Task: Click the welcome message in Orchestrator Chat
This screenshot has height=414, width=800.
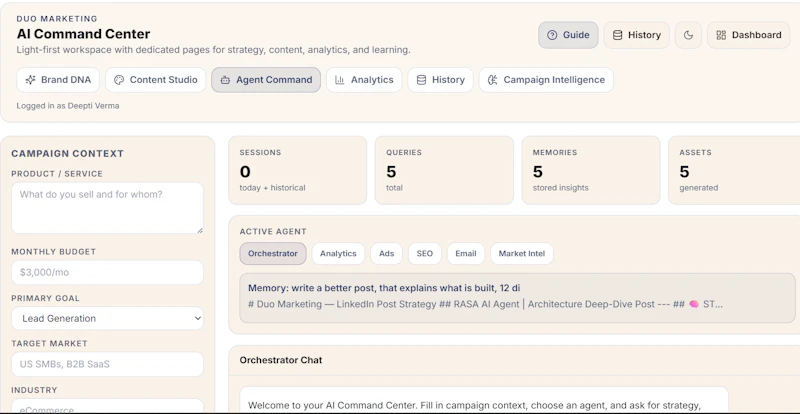Action: coord(484,401)
